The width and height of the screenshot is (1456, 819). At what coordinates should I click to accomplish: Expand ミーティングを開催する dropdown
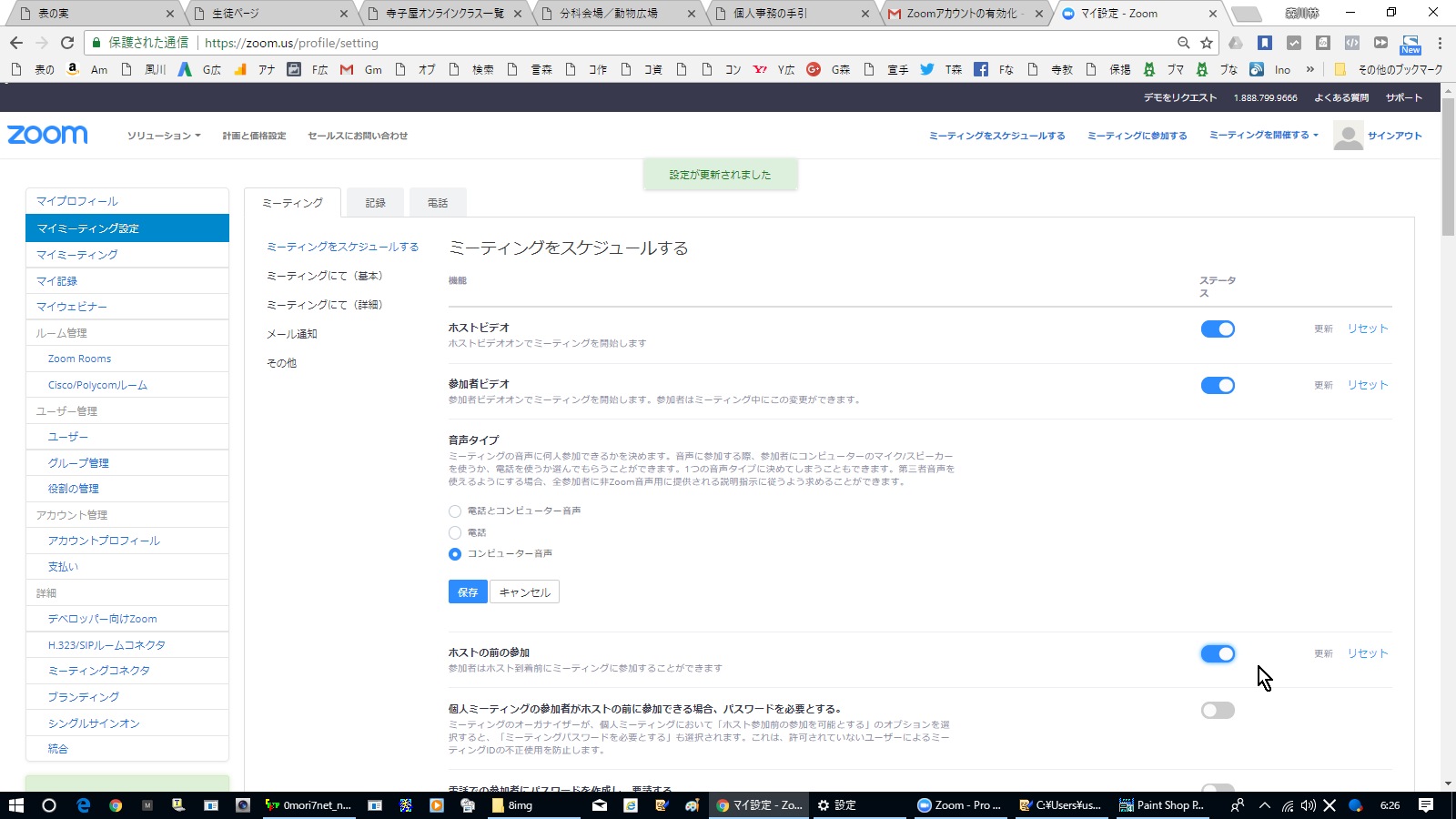pyautogui.click(x=1263, y=136)
